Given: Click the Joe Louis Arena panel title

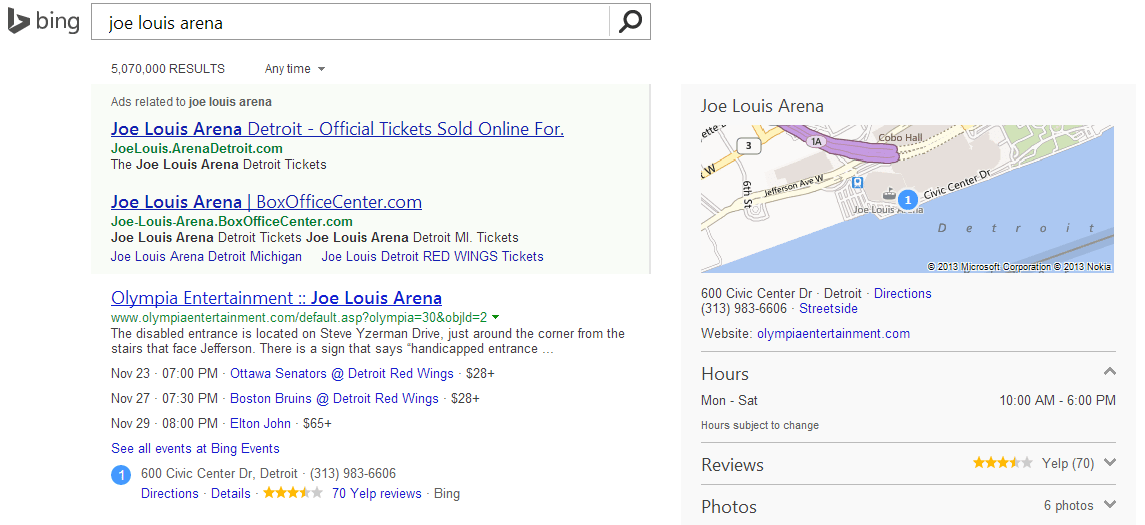Looking at the screenshot, I should (x=762, y=107).
